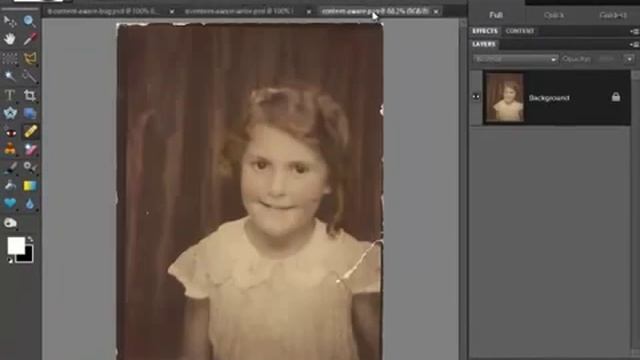Swap foreground and background colors
The height and width of the screenshot is (360, 640).
coord(30,239)
